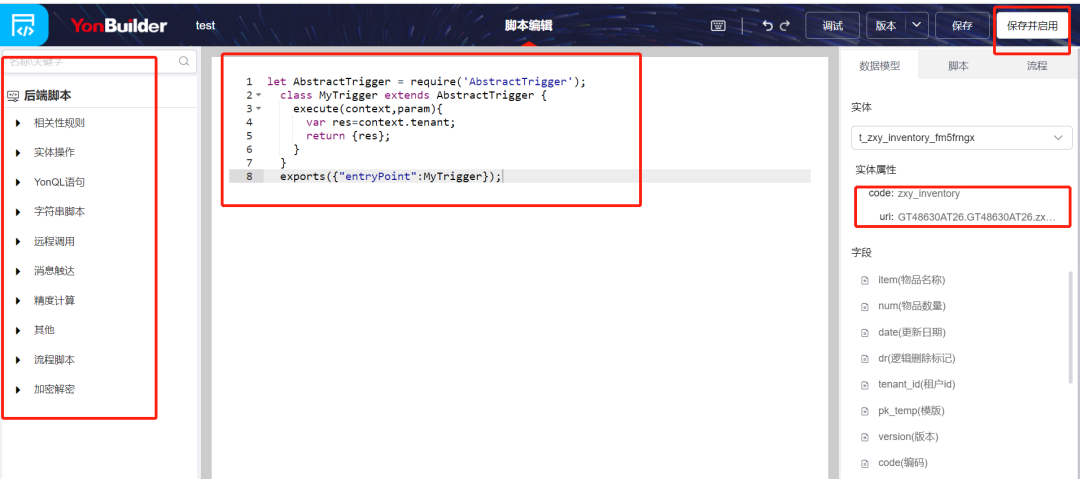
Task: Select the tenant_id(租户id) field
Action: tap(916, 385)
